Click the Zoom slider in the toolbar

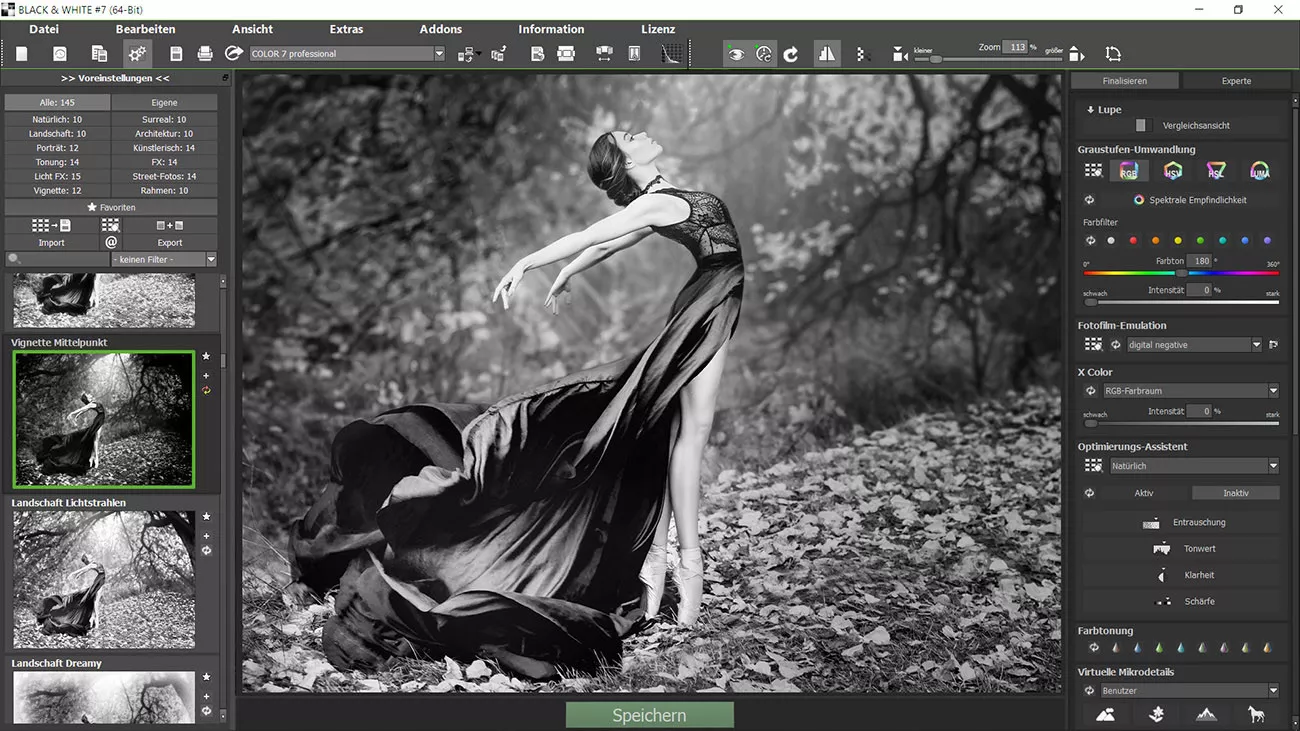pyautogui.click(x=990, y=59)
